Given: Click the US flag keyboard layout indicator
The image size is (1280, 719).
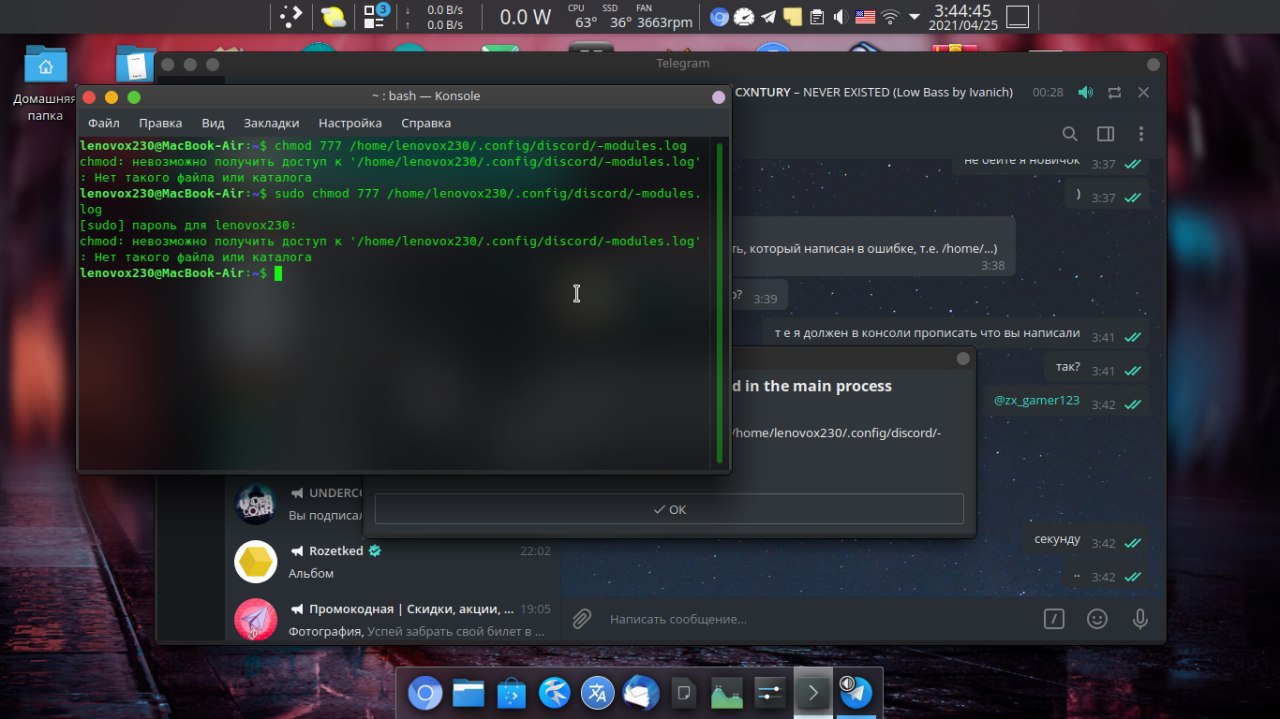Looking at the screenshot, I should 865,17.
